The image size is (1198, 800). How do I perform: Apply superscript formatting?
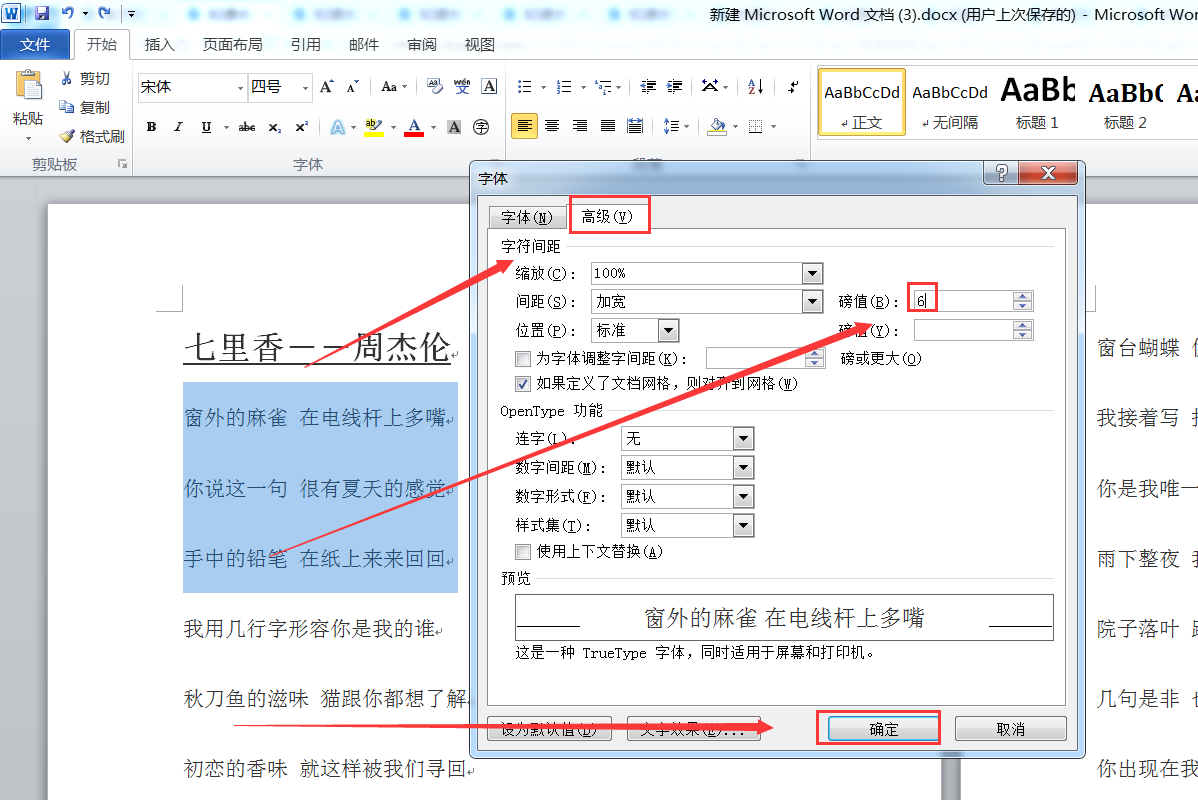302,127
